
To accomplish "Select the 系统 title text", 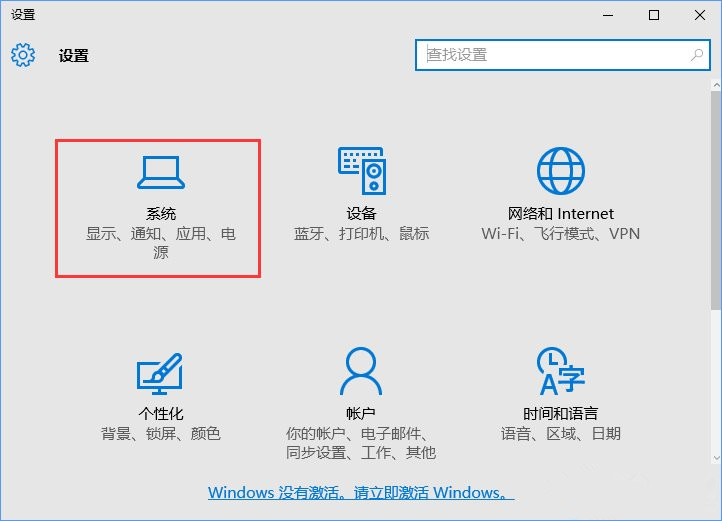I will tap(161, 214).
